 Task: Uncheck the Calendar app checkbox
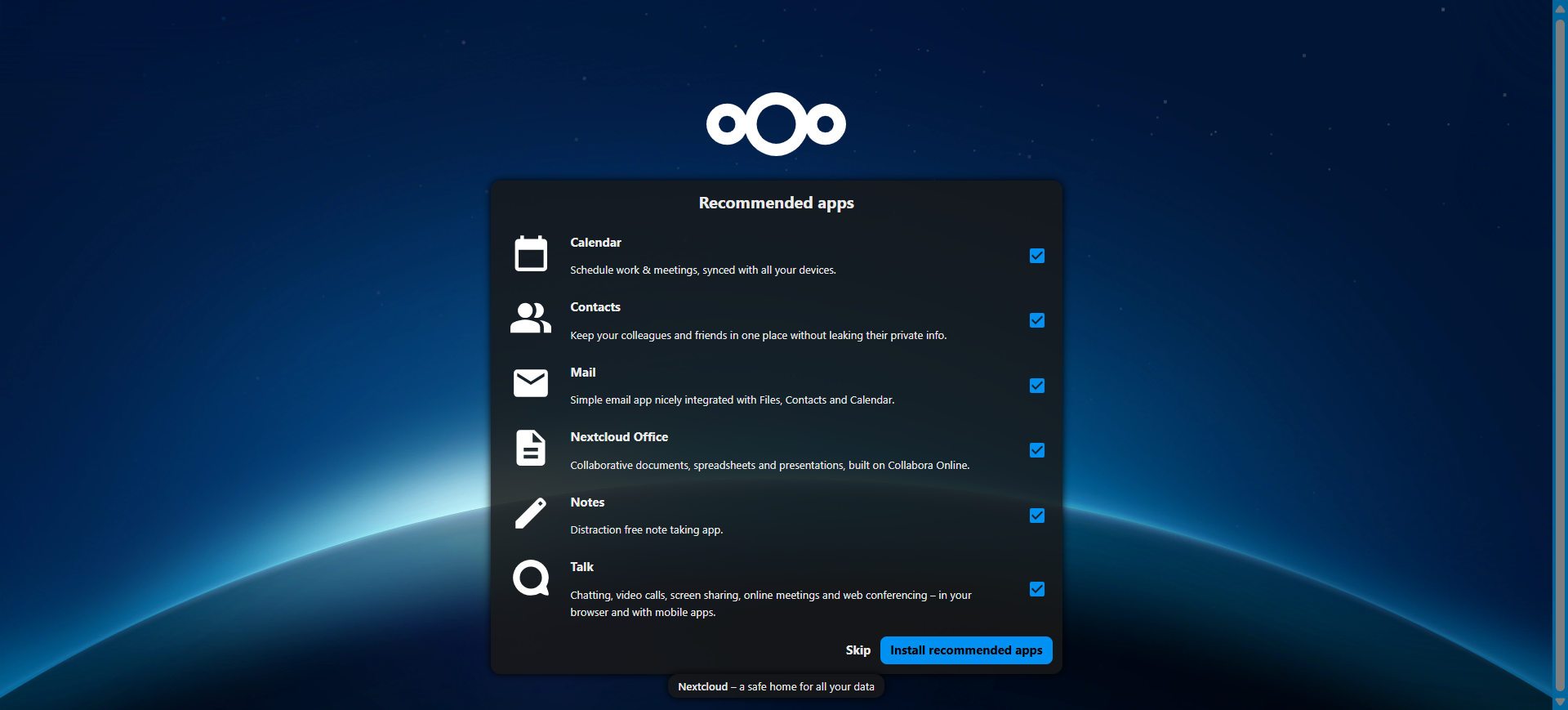[x=1037, y=256]
